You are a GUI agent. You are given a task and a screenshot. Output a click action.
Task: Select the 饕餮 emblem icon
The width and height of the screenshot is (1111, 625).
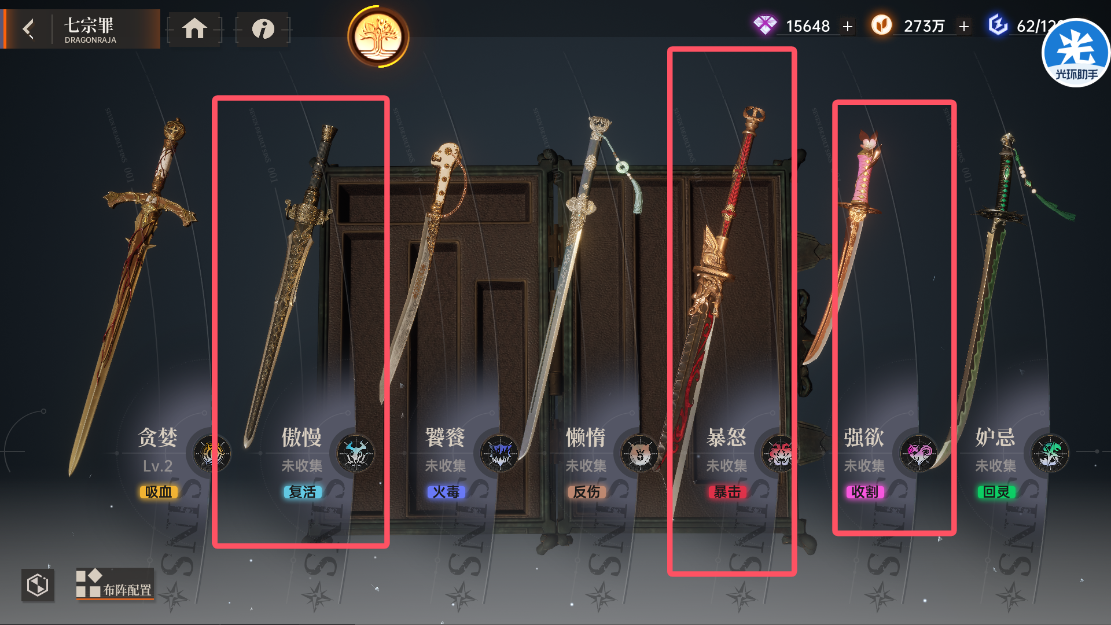[x=500, y=453]
